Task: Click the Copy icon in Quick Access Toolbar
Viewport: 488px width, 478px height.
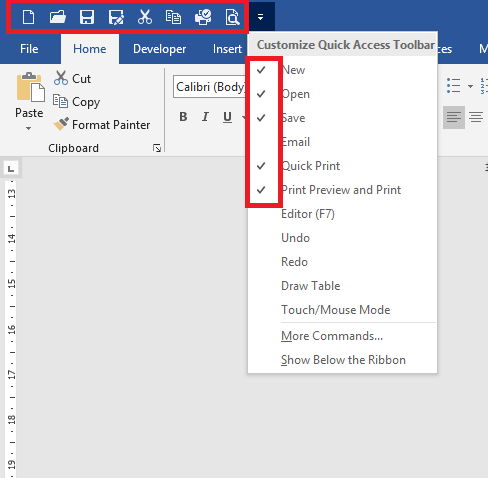Action: [173, 17]
